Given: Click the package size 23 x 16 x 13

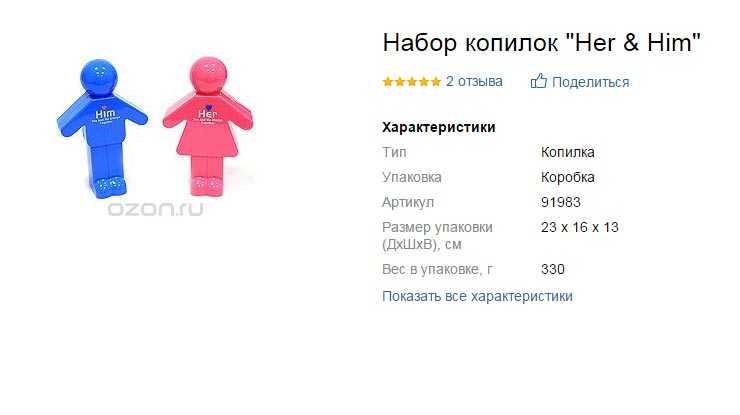Looking at the screenshot, I should [580, 227].
